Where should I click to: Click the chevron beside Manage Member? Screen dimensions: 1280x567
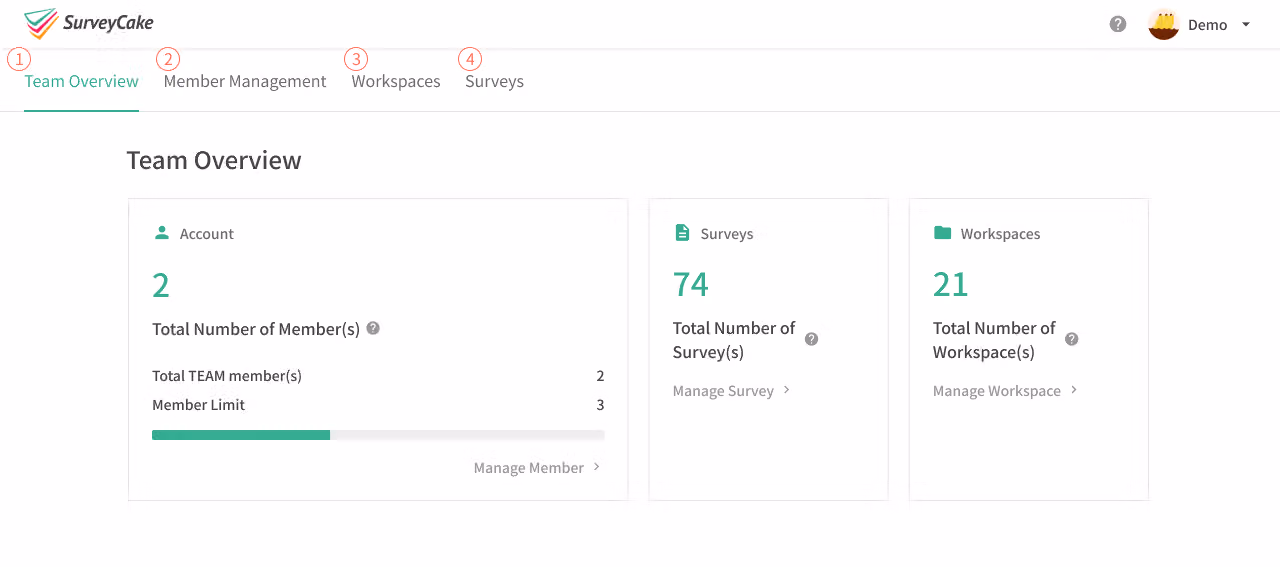click(x=597, y=467)
